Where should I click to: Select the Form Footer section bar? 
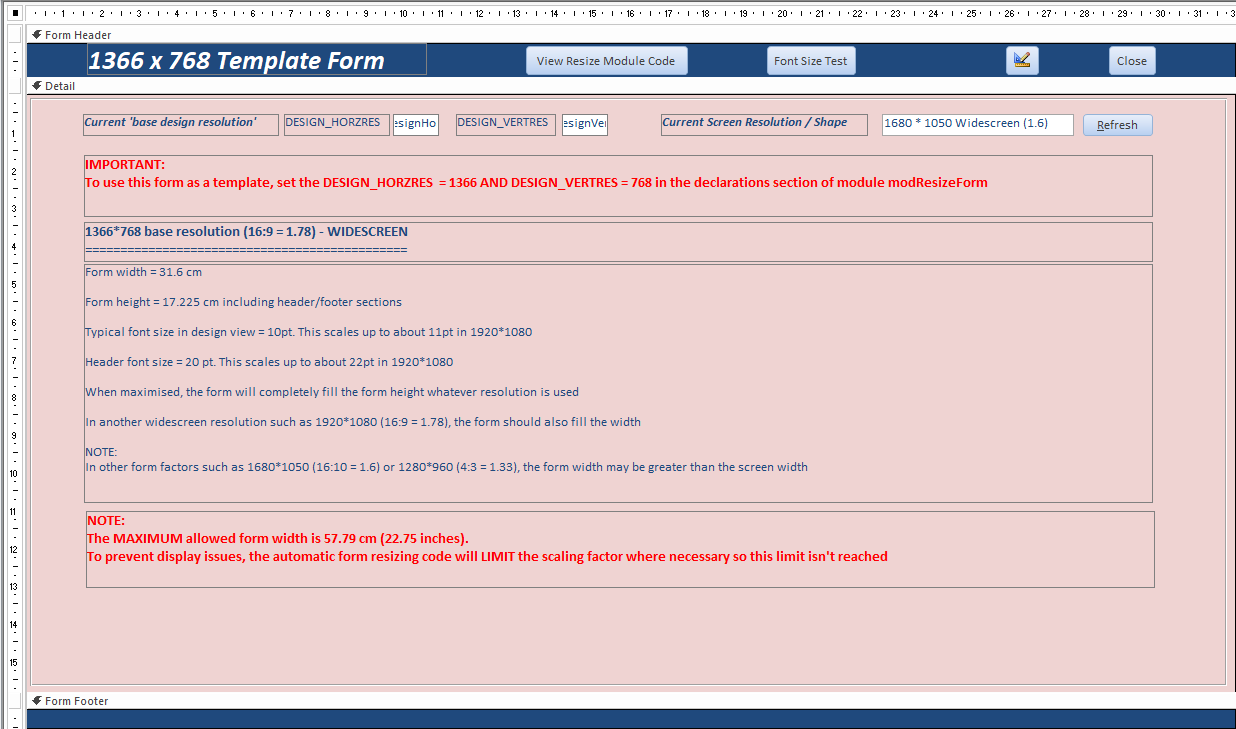coord(631,701)
